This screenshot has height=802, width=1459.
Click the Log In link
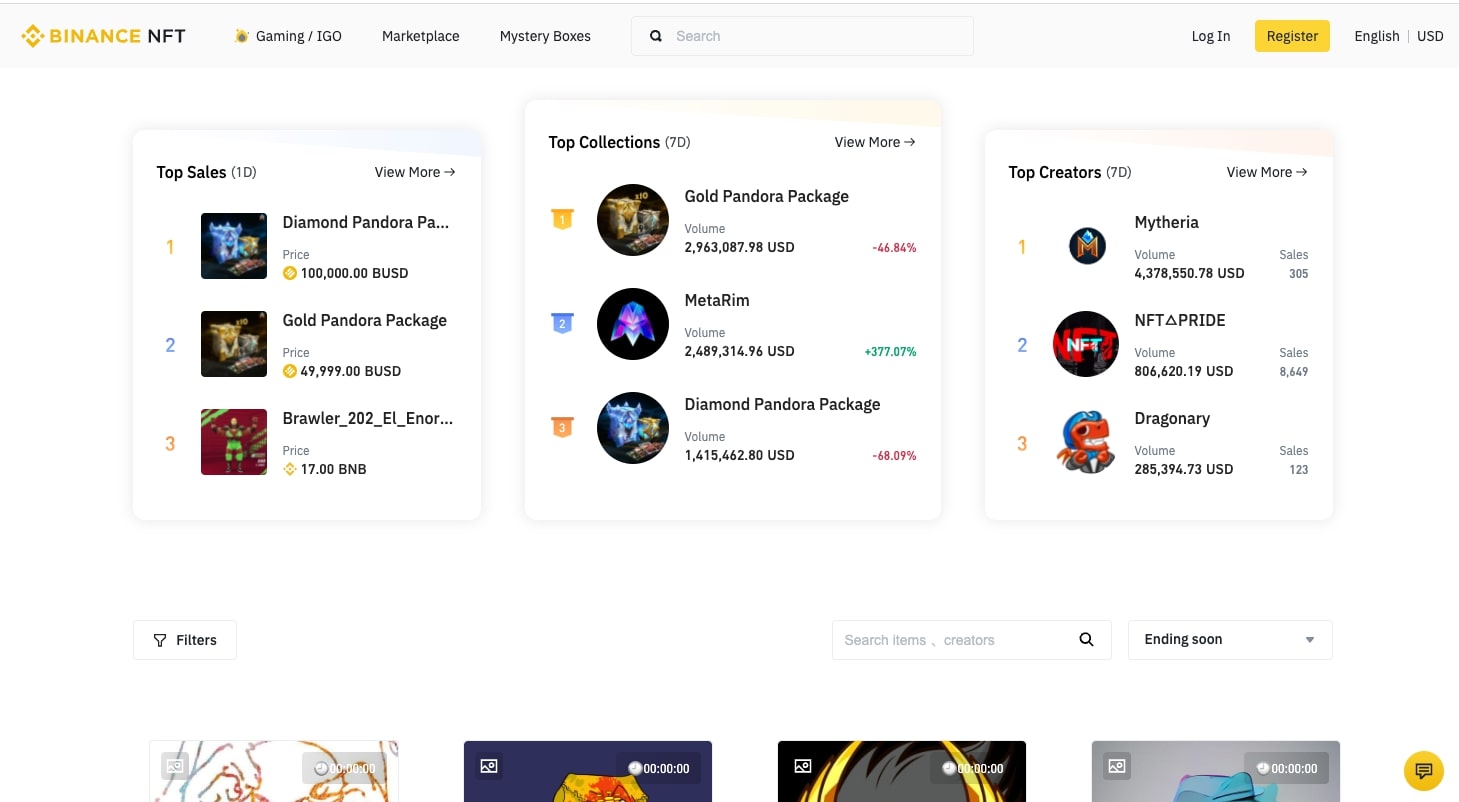(x=1211, y=36)
